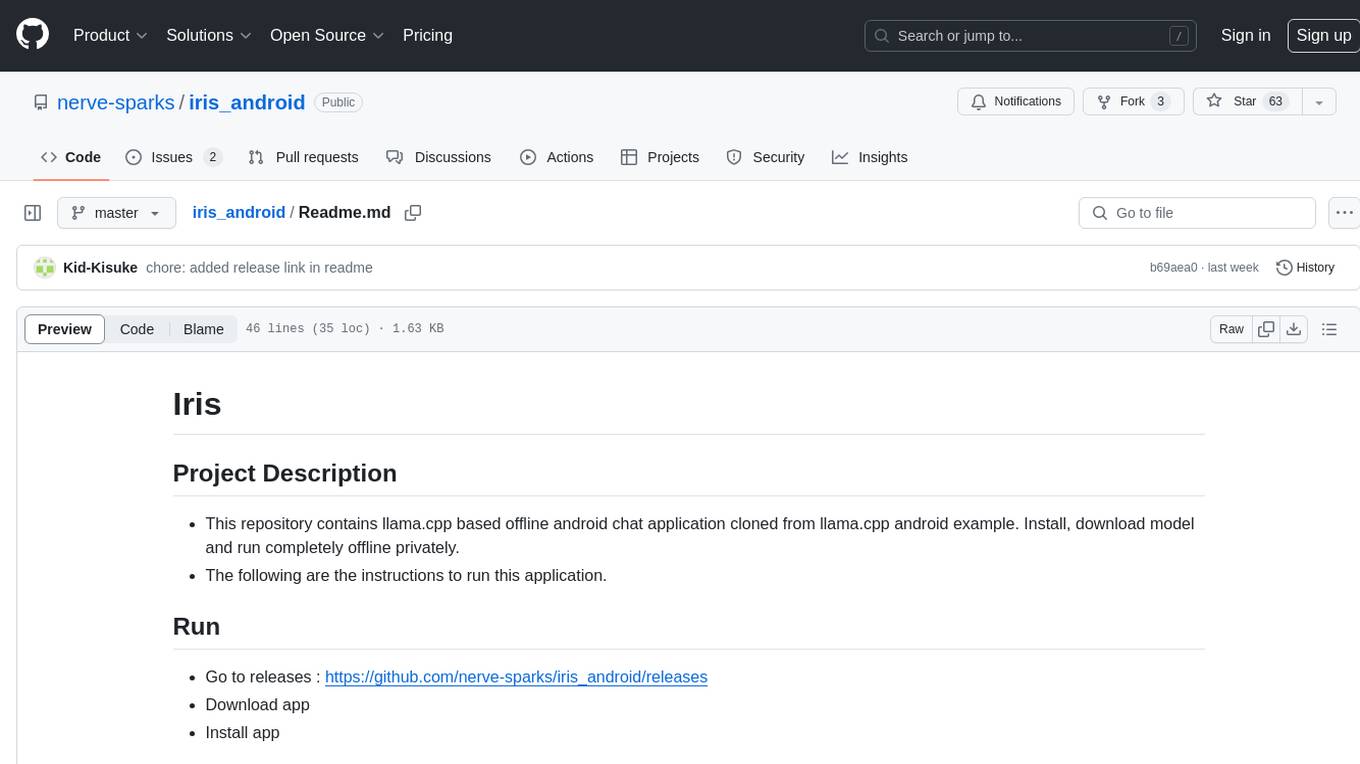
Task: Open the Pricing page
Action: 427,35
